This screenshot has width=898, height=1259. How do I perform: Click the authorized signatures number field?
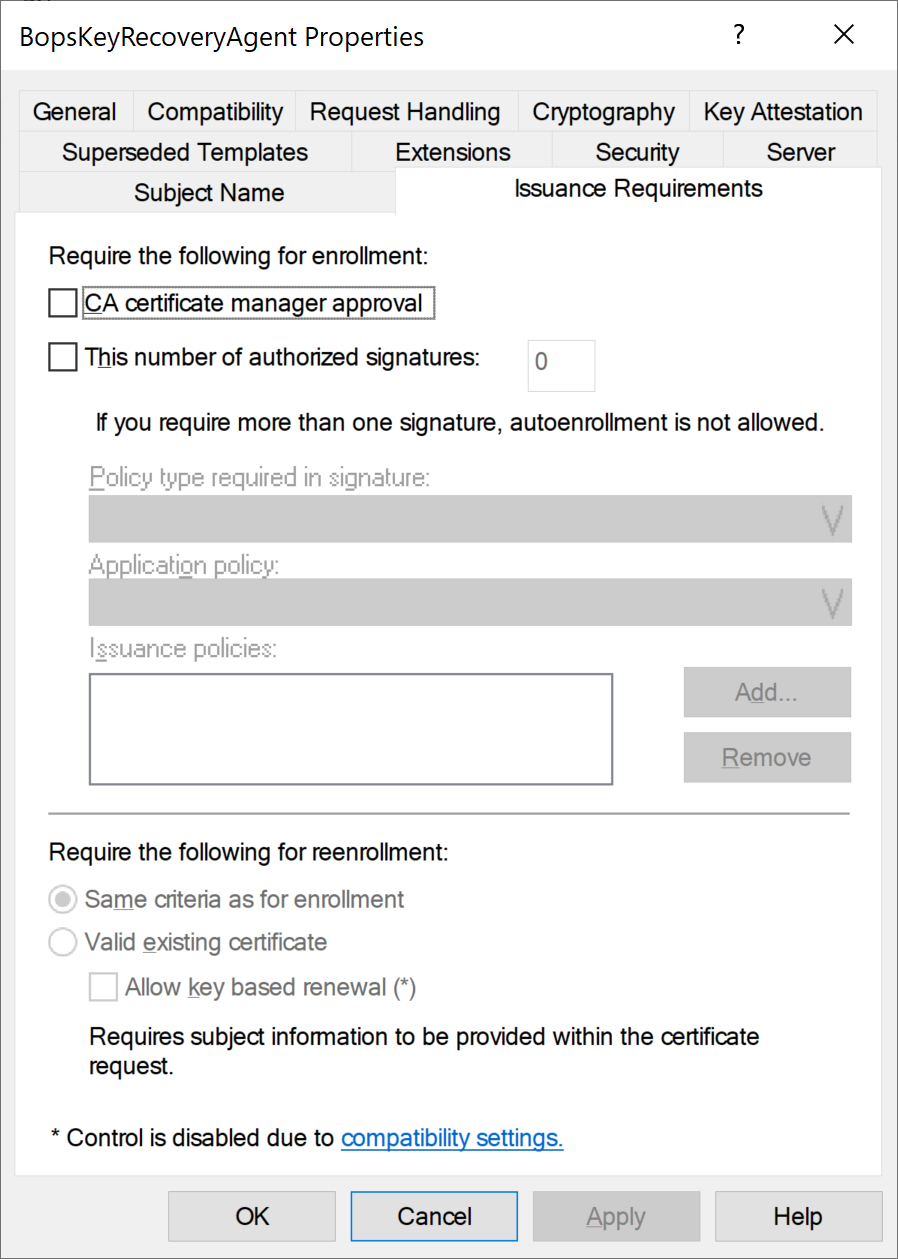point(561,365)
